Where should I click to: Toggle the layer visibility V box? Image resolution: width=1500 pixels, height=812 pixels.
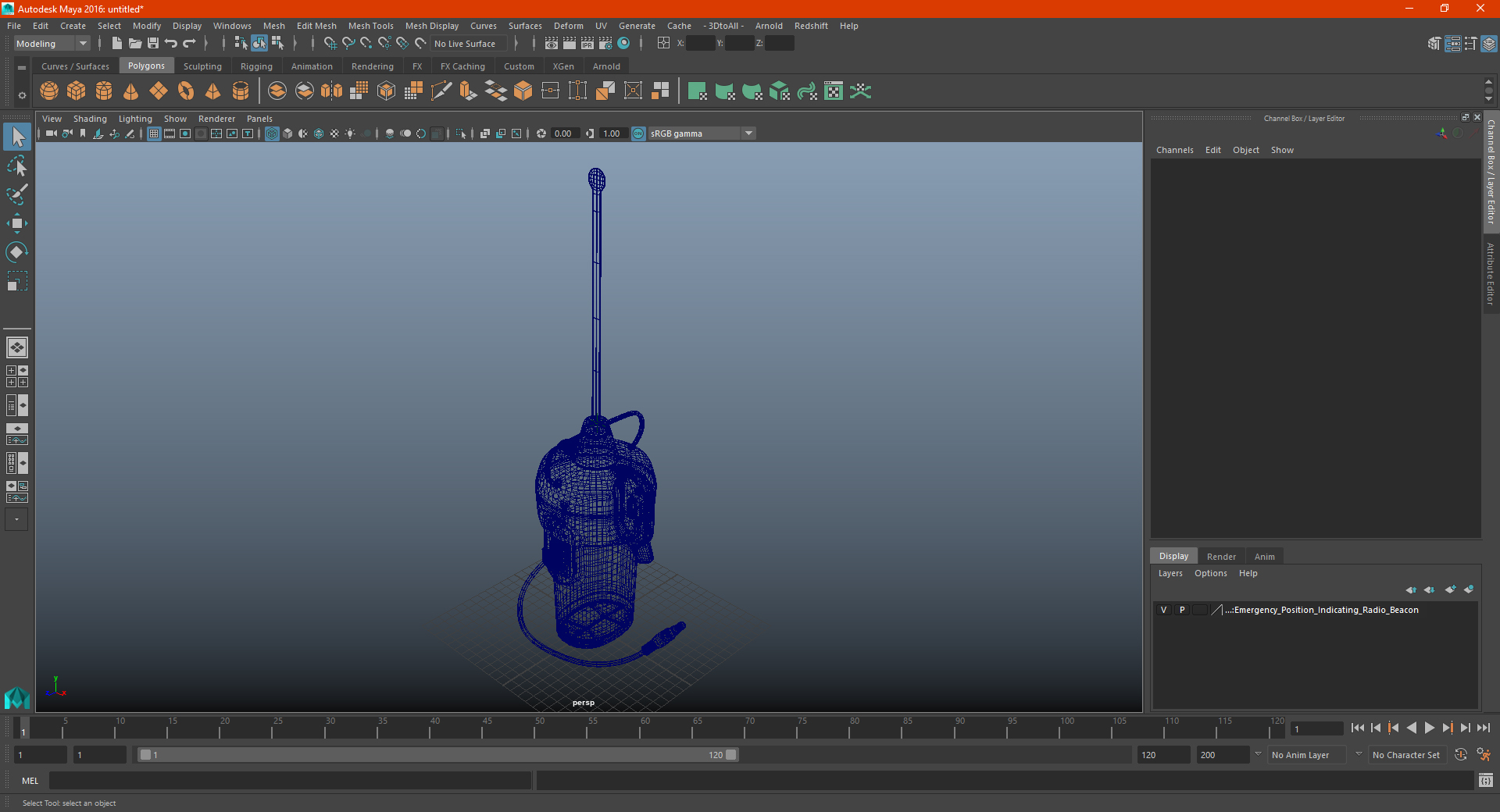click(1163, 610)
